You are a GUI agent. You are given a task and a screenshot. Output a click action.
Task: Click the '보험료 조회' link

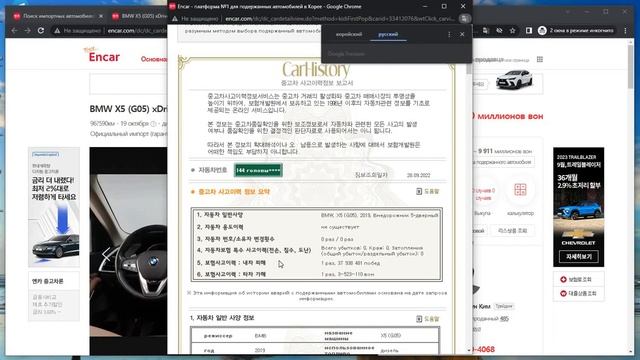coord(579,280)
